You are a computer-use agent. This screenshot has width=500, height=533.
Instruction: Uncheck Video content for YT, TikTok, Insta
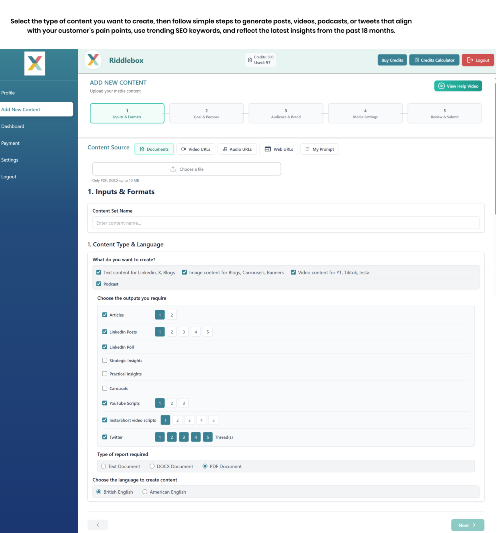pos(293,272)
